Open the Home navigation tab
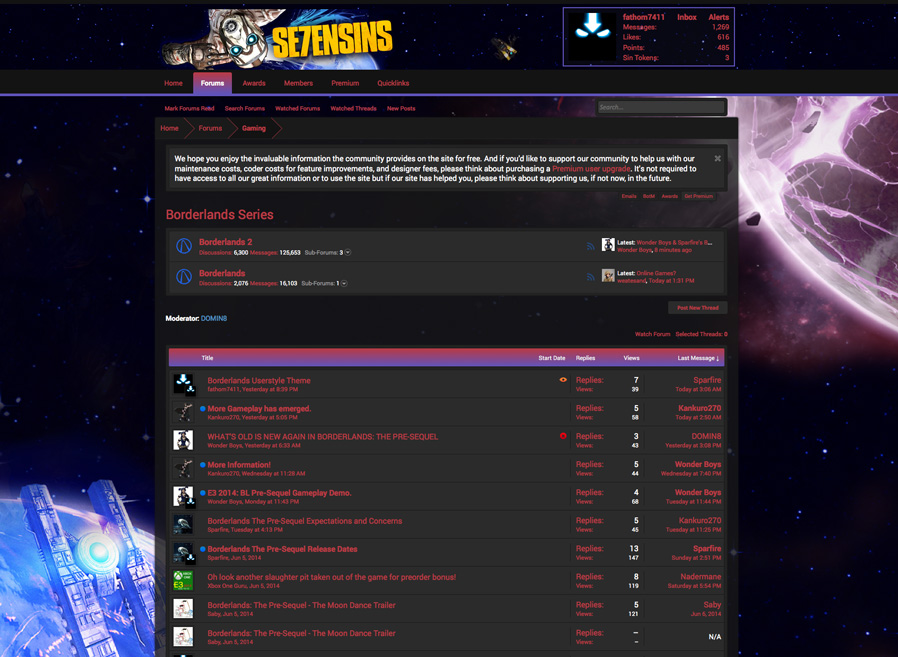This screenshot has width=898, height=657. tap(174, 83)
